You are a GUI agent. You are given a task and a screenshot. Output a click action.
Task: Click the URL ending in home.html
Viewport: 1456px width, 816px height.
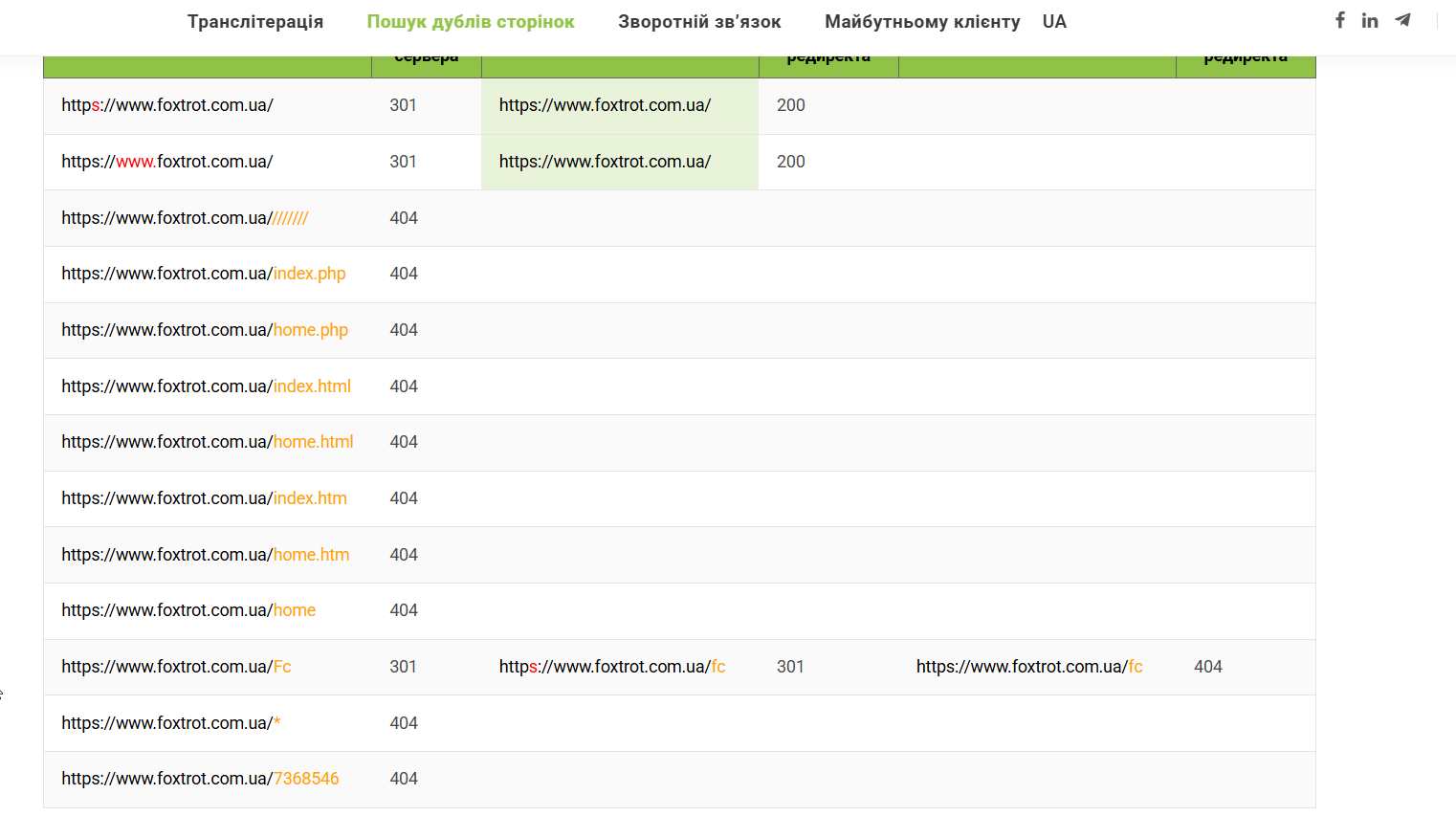pyautogui.click(x=208, y=442)
